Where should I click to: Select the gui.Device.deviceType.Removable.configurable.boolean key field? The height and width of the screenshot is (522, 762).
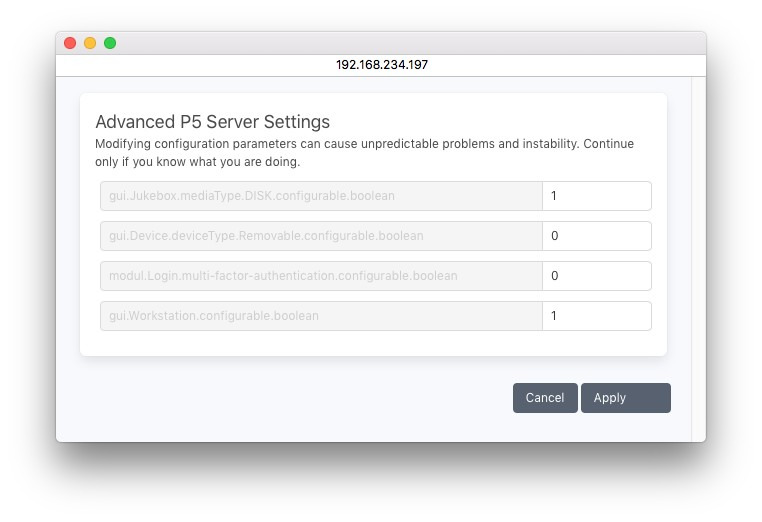321,236
